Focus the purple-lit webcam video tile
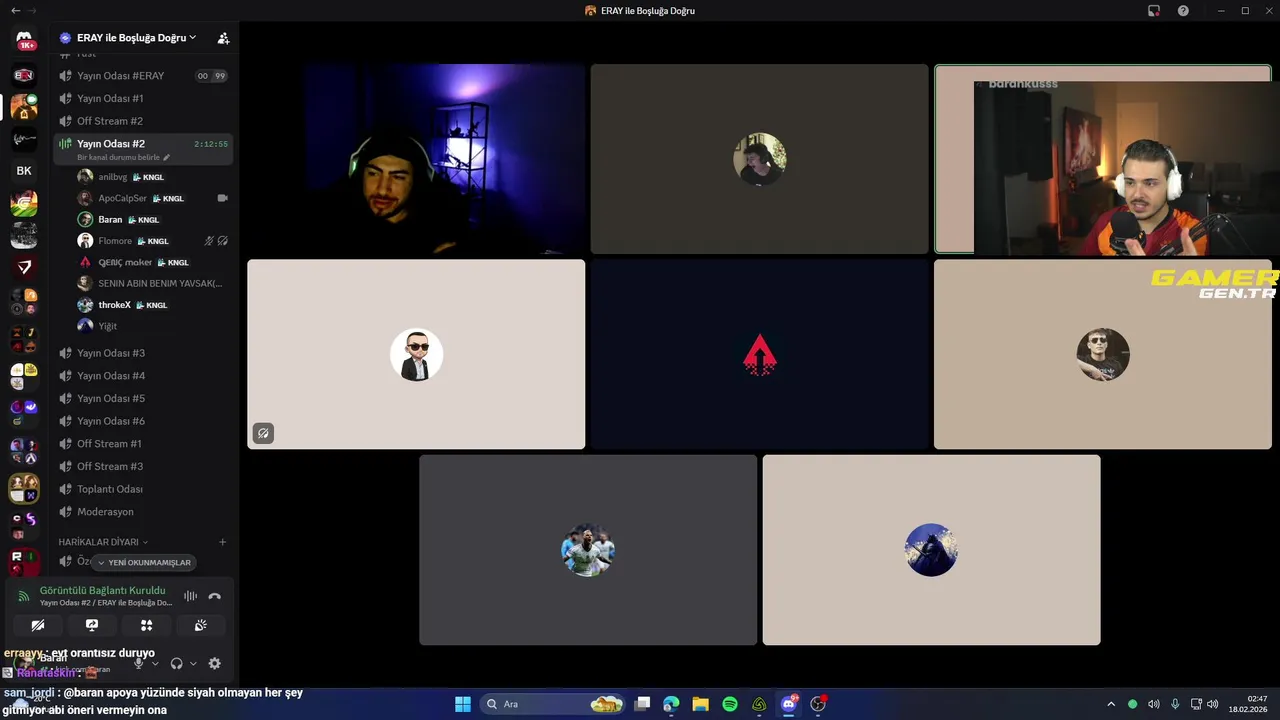 (x=416, y=159)
